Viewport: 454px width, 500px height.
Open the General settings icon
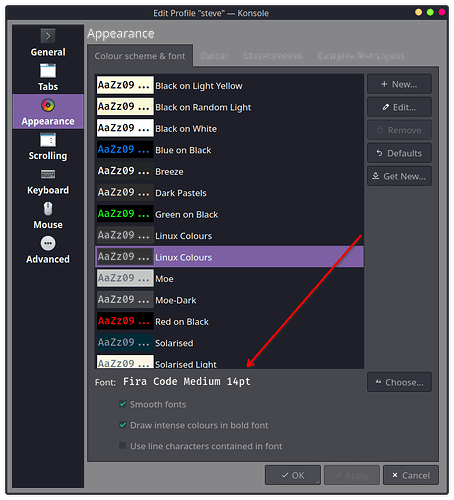click(48, 36)
